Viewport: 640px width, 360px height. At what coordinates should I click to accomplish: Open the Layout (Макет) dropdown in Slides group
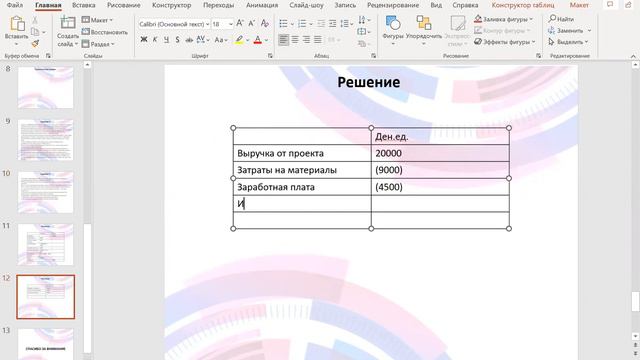coord(97,20)
